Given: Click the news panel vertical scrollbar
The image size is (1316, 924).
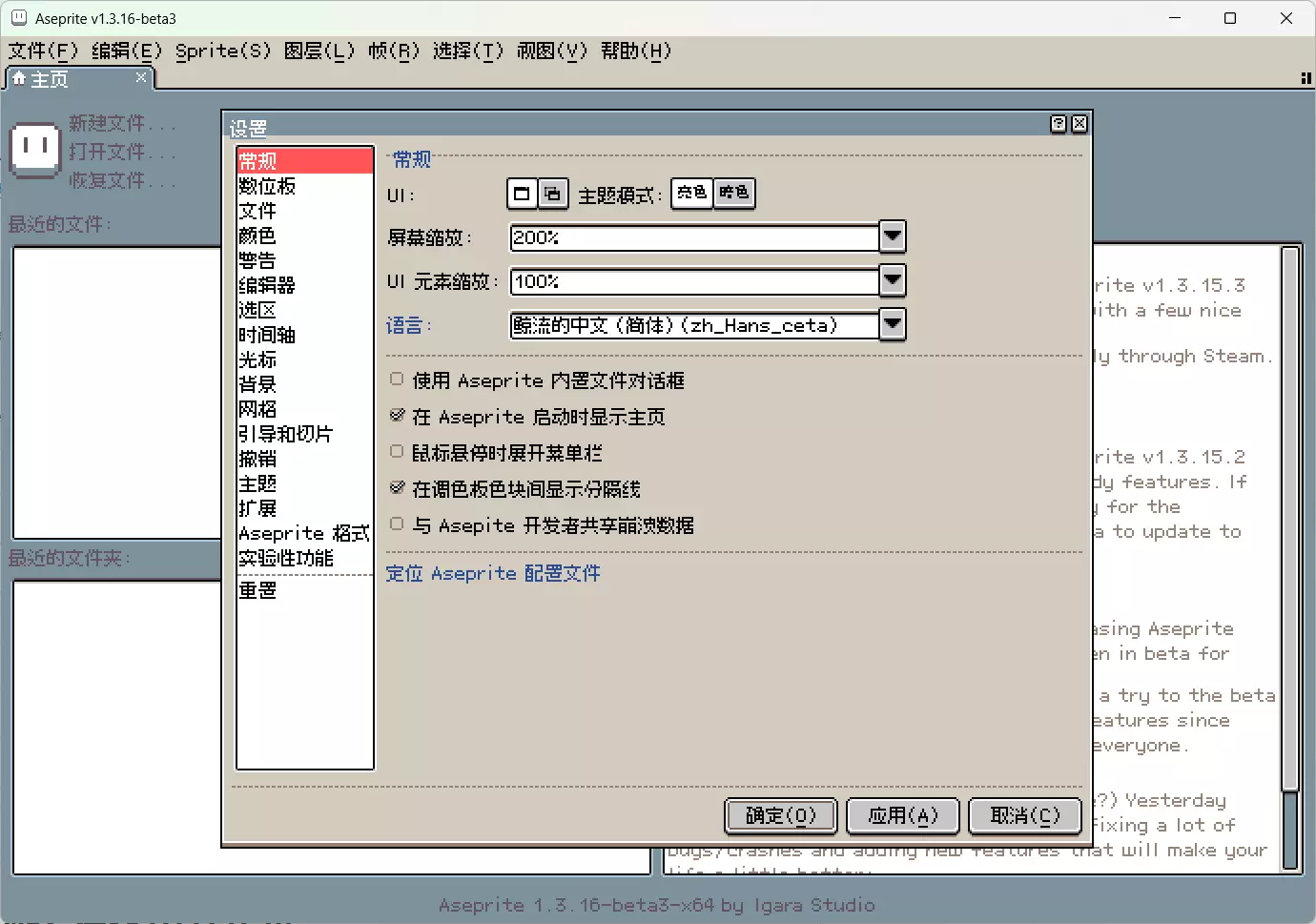Looking at the screenshot, I should tap(1291, 558).
